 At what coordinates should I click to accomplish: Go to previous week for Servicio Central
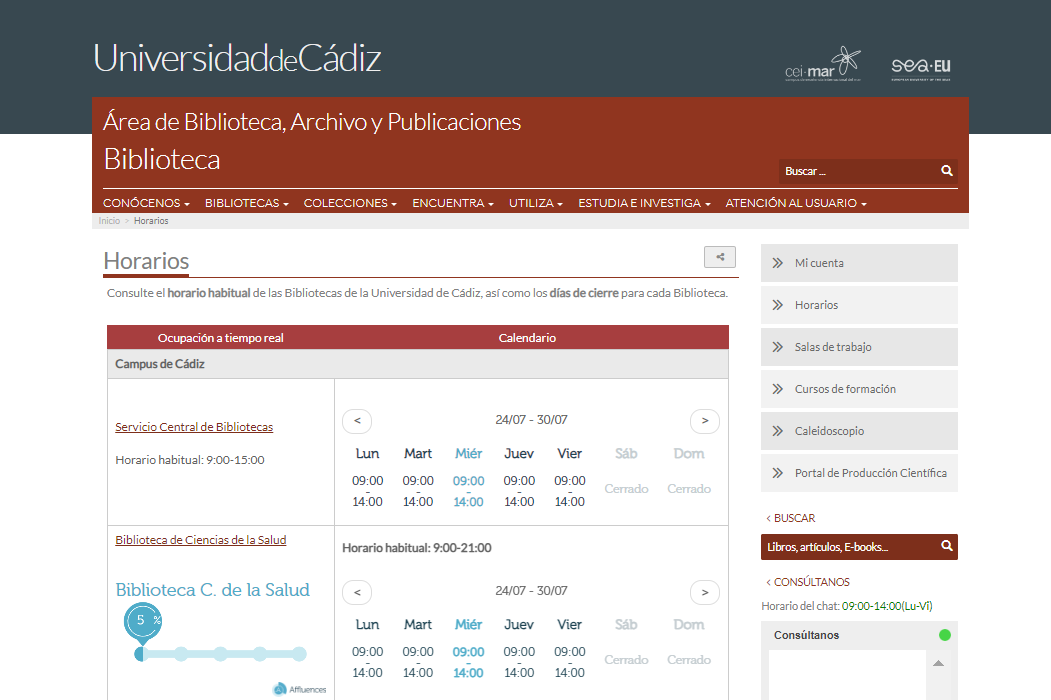(357, 421)
